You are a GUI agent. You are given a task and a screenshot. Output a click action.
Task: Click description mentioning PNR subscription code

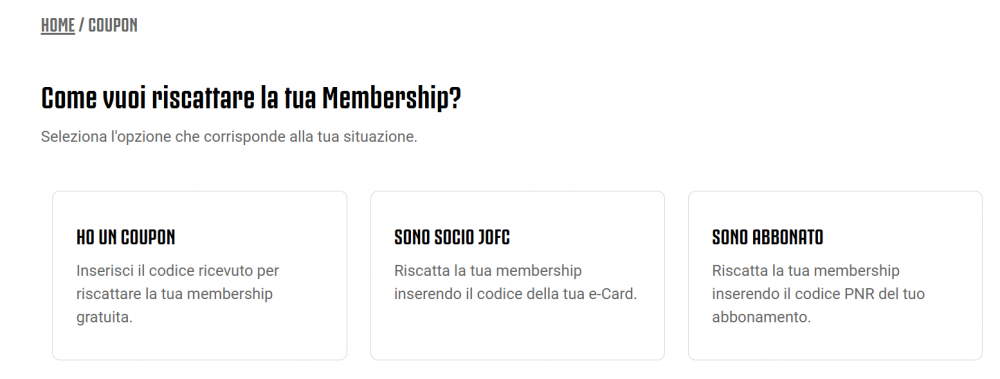point(818,294)
